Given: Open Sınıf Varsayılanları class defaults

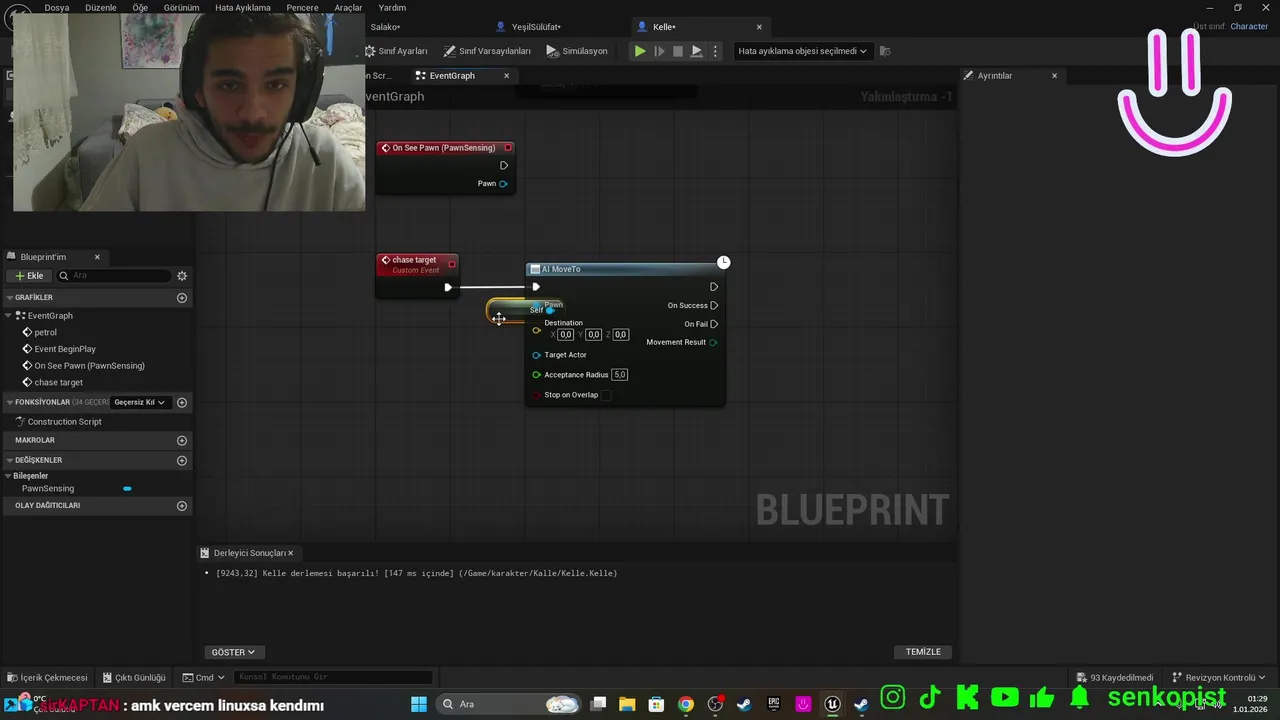Looking at the screenshot, I should pos(487,51).
